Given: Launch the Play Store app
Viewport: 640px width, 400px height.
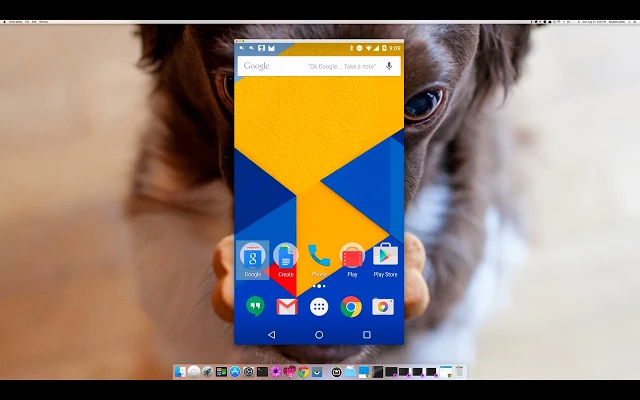Looking at the screenshot, I should coord(385,260).
